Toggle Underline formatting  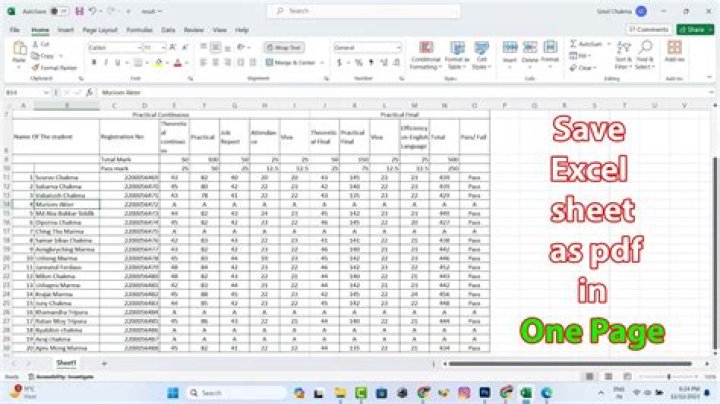point(118,62)
